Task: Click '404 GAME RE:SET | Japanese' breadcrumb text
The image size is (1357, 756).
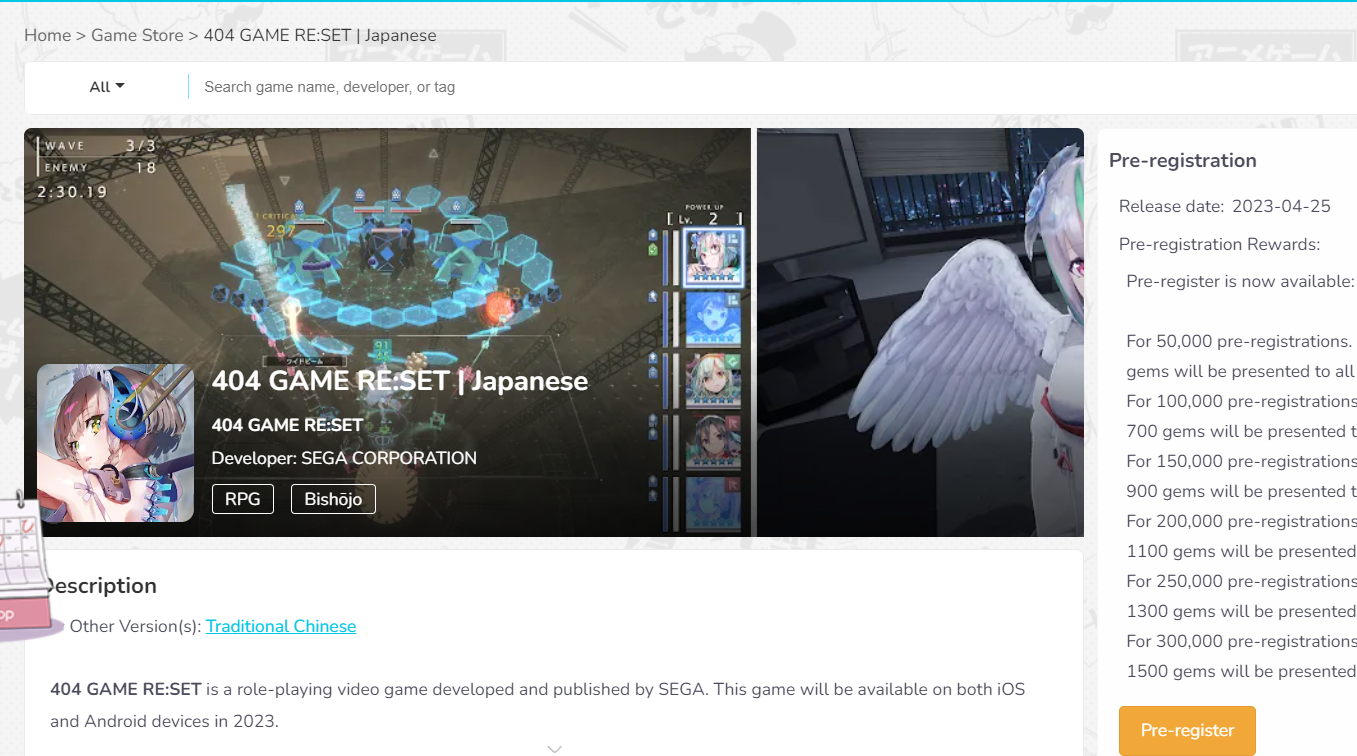Action: point(320,35)
